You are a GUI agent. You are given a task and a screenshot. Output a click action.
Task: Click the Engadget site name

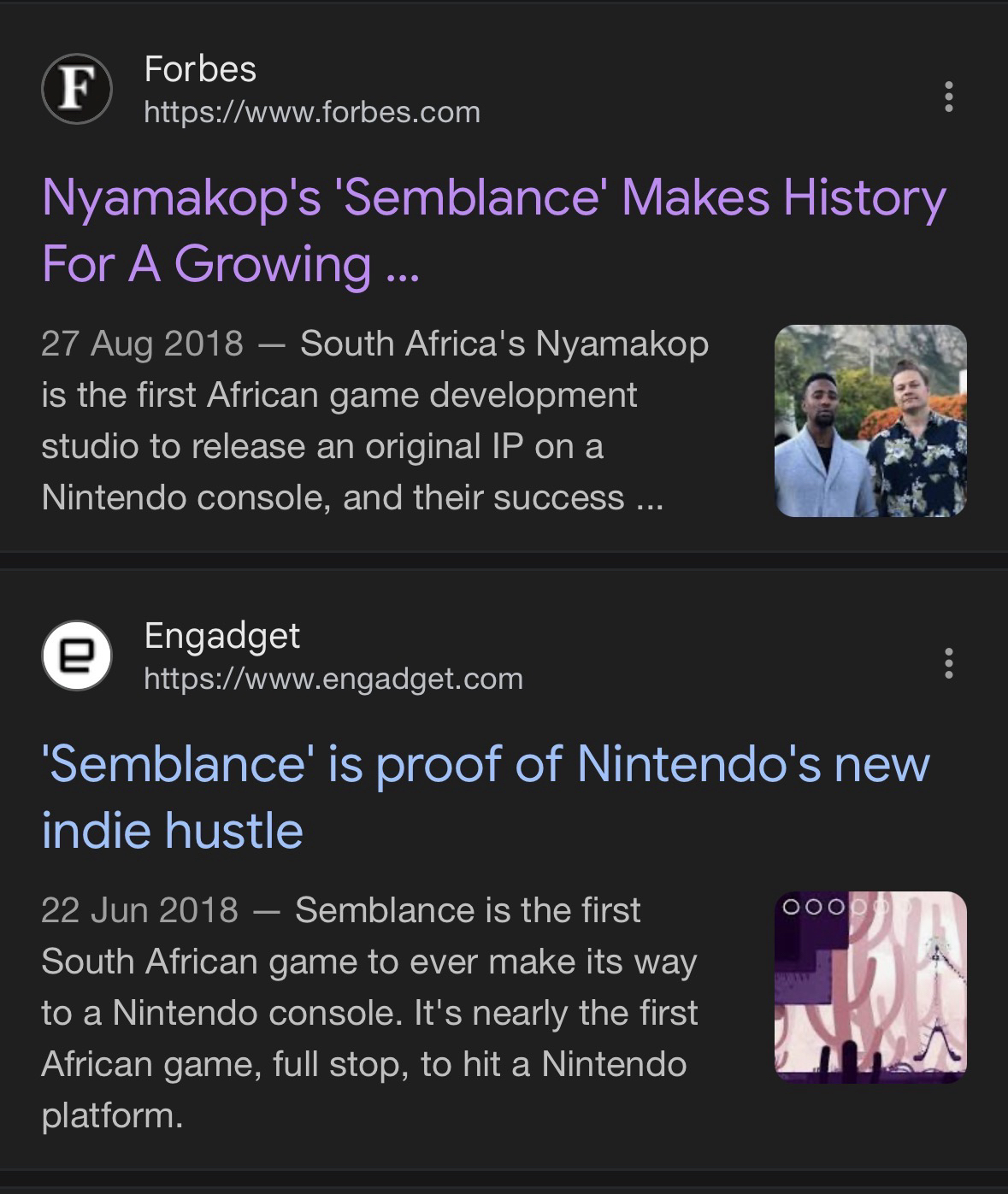pos(221,635)
